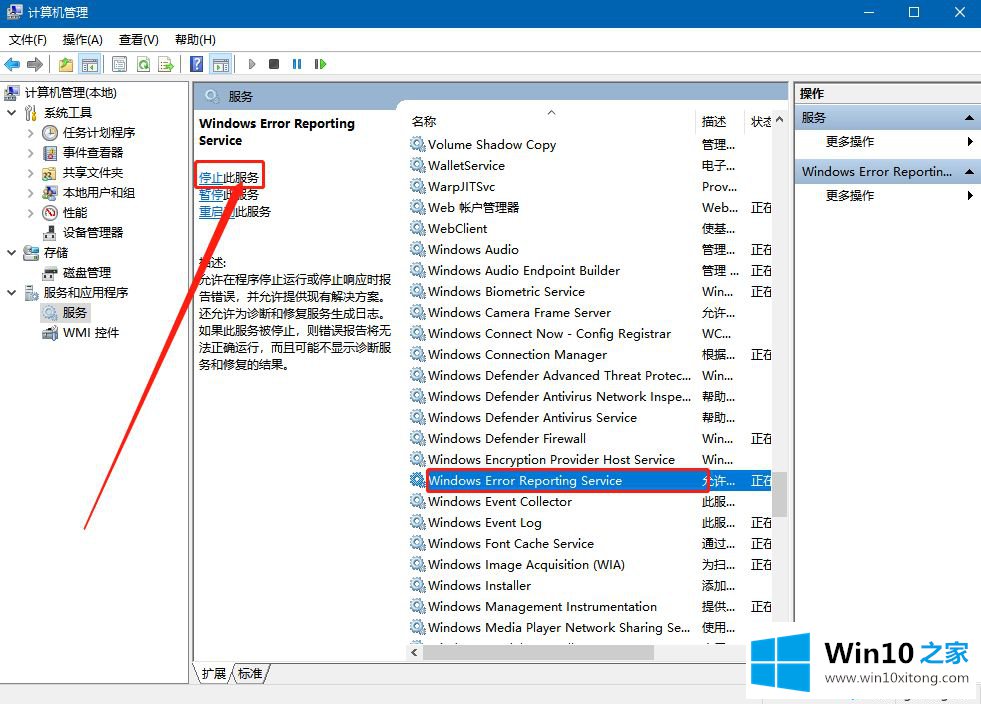Viewport: 981px width, 704px height.
Task: Click the Forward arrow toolbar icon
Action: 35,64
